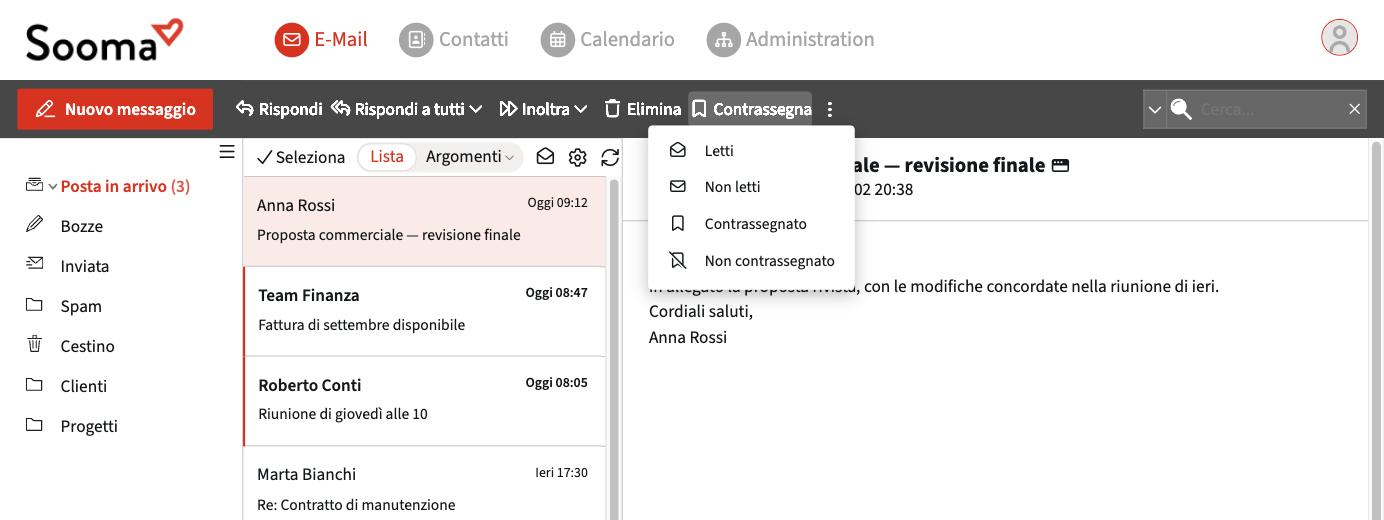This screenshot has width=1384, height=520.
Task: Choose Contrassegnato menu entry
Action: [x=751, y=224]
